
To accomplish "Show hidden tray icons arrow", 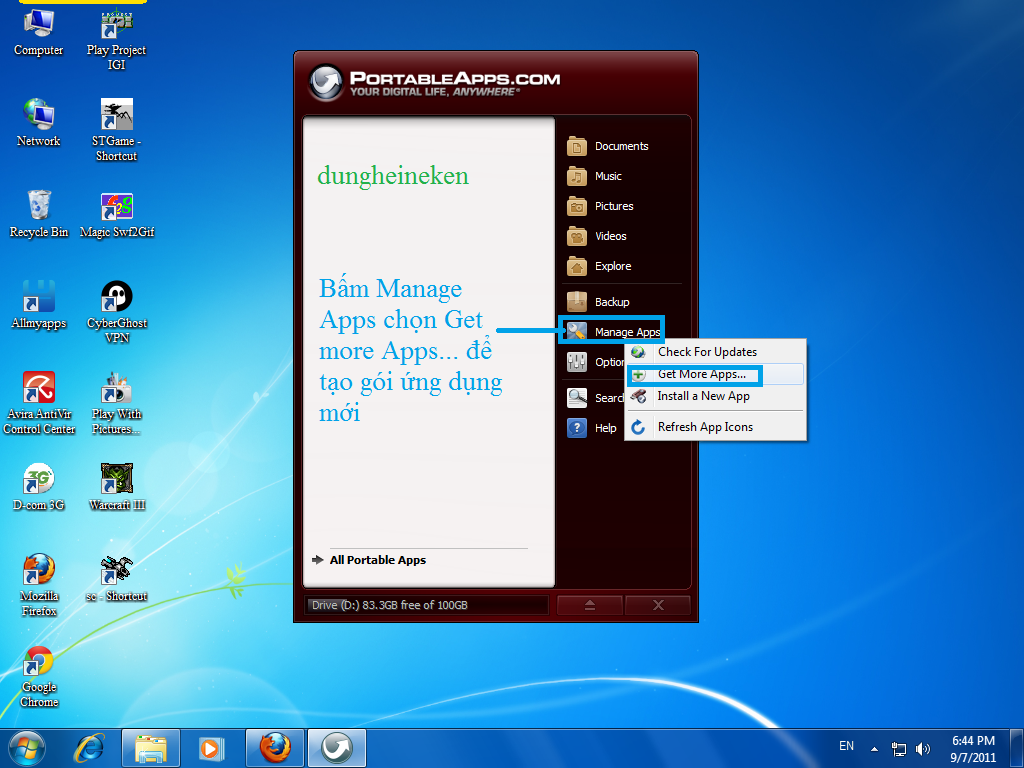I will 874,749.
